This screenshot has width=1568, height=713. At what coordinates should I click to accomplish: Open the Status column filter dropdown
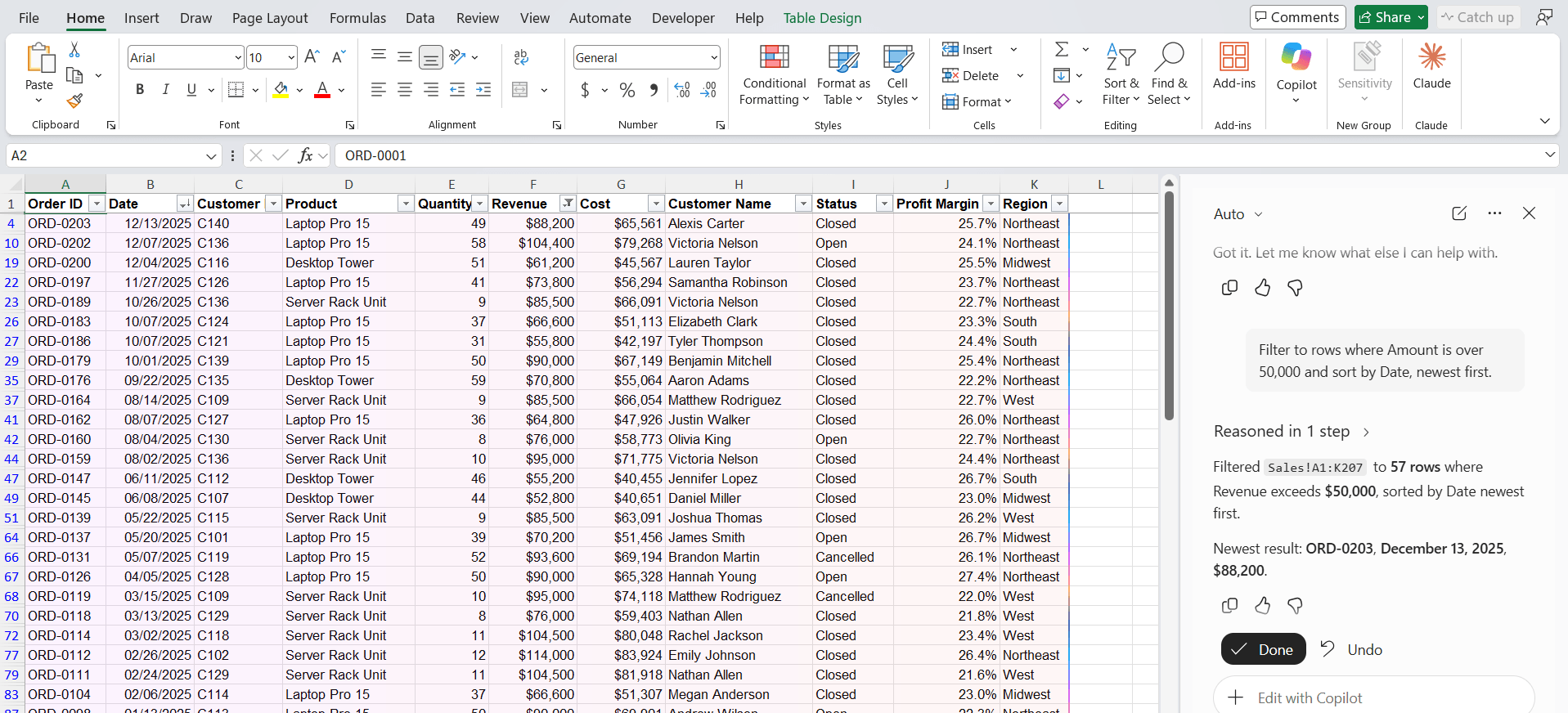pos(883,204)
